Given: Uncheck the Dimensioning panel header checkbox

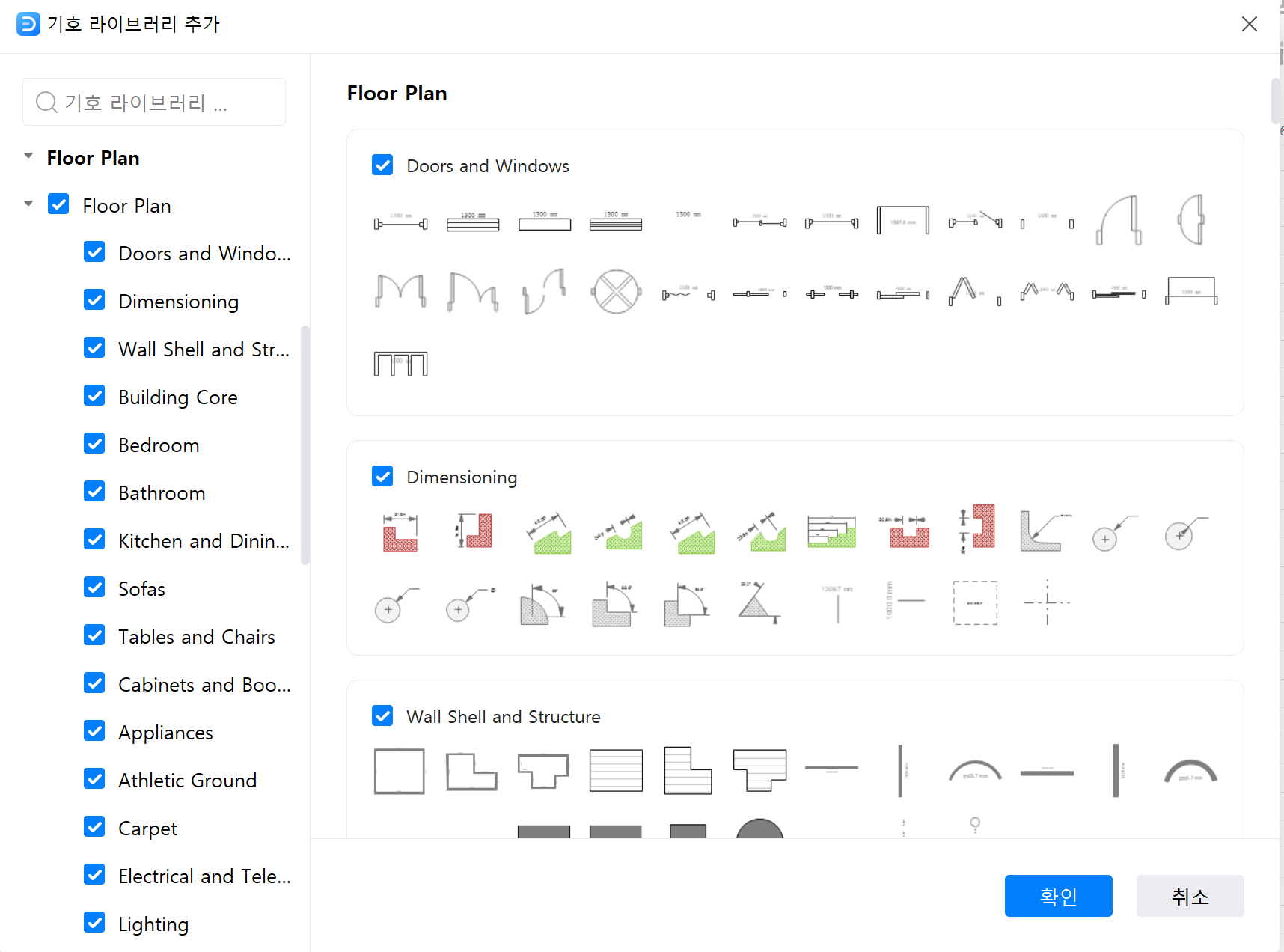Looking at the screenshot, I should coord(382,477).
